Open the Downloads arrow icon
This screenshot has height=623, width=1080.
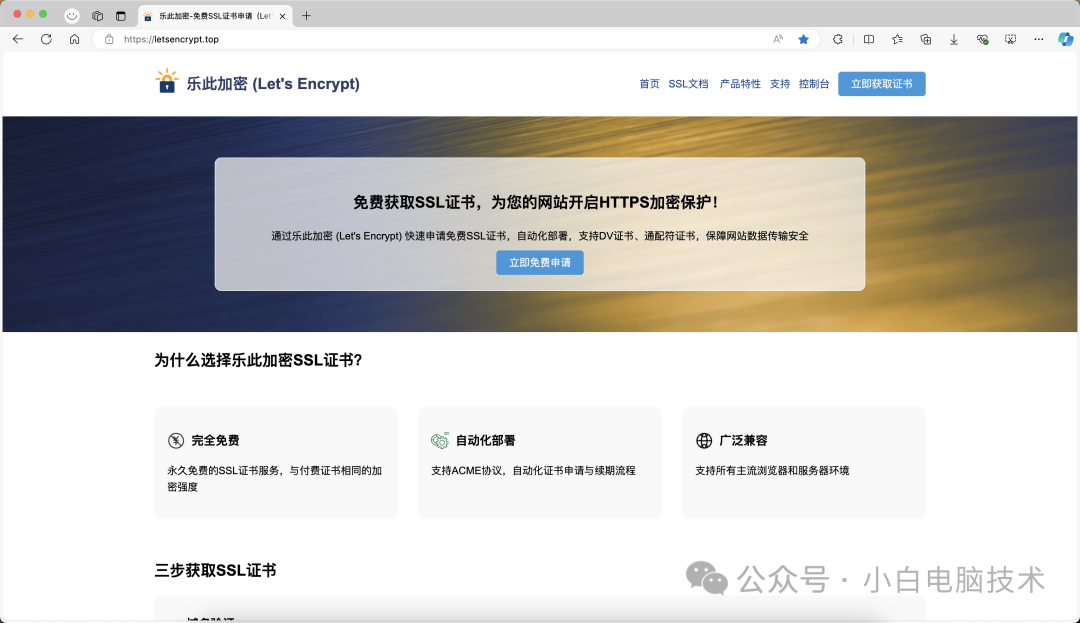954,39
